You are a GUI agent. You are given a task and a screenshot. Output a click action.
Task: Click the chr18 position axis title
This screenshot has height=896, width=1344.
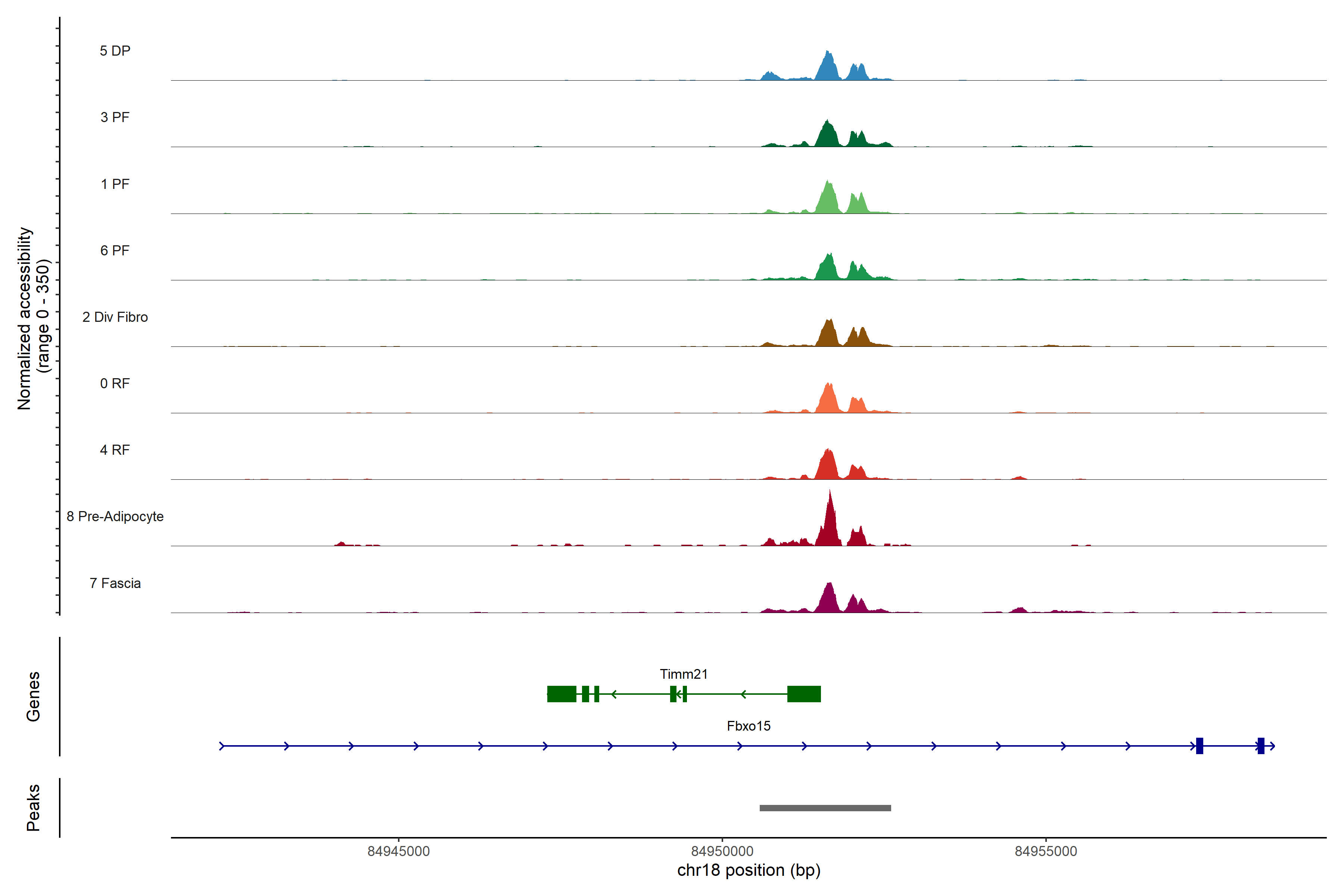tap(749, 870)
